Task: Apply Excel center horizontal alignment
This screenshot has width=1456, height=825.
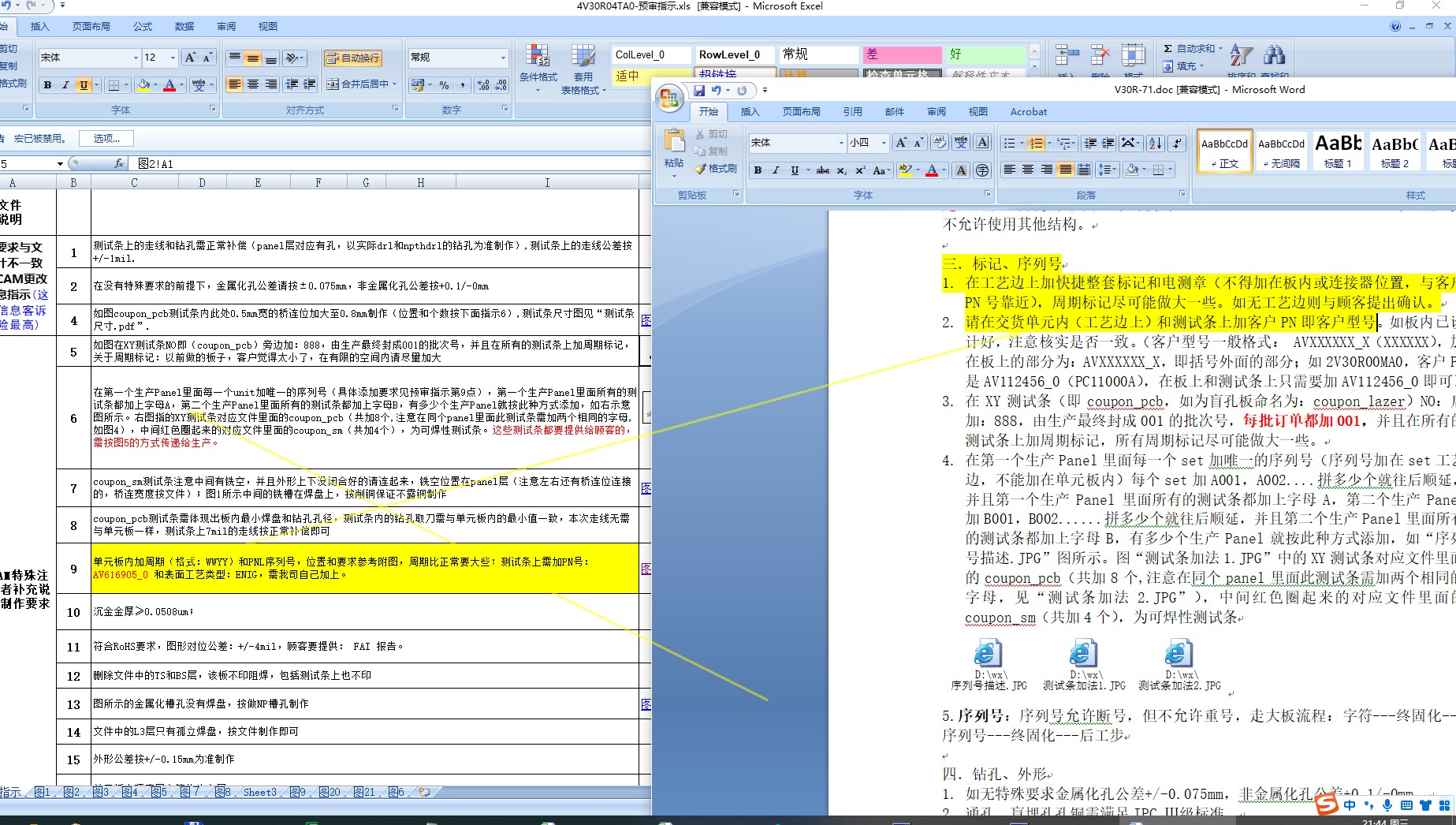Action: tap(253, 84)
